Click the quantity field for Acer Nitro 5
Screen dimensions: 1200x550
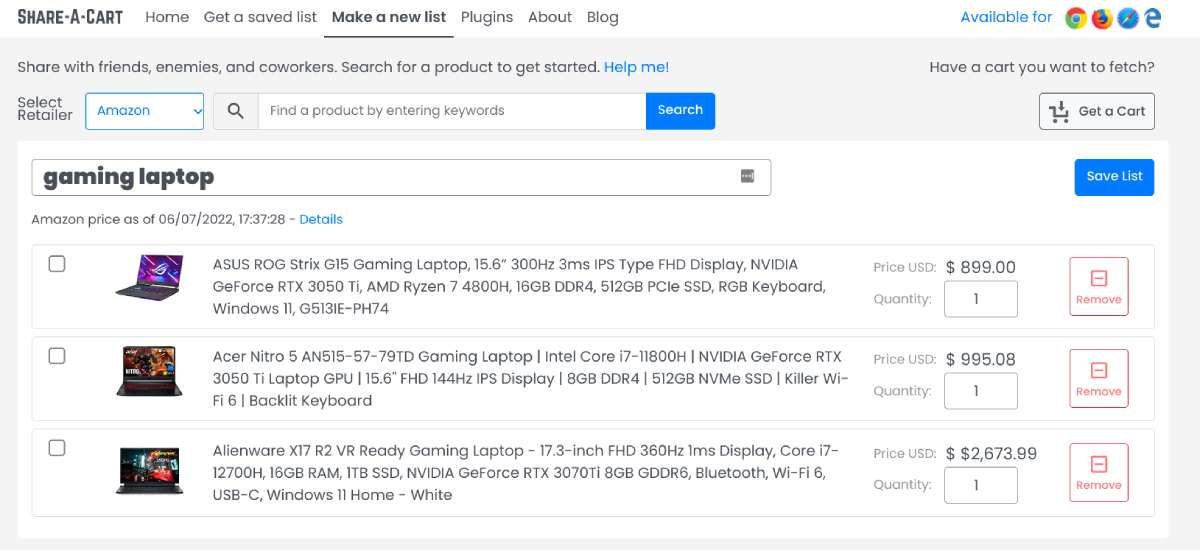pos(981,391)
